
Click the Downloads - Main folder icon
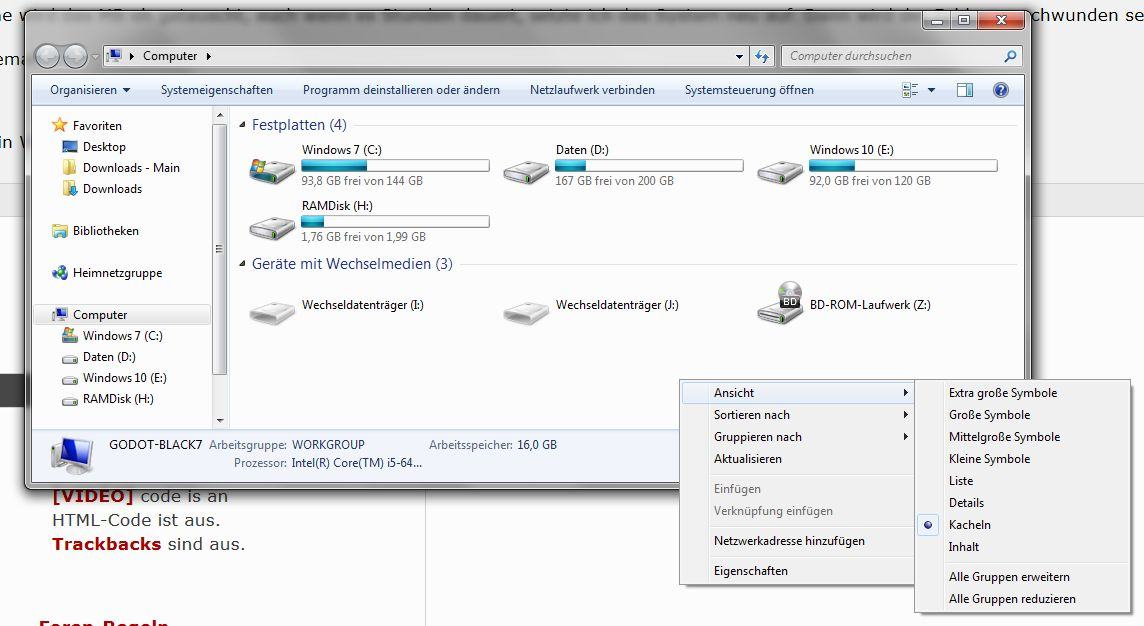[70, 168]
